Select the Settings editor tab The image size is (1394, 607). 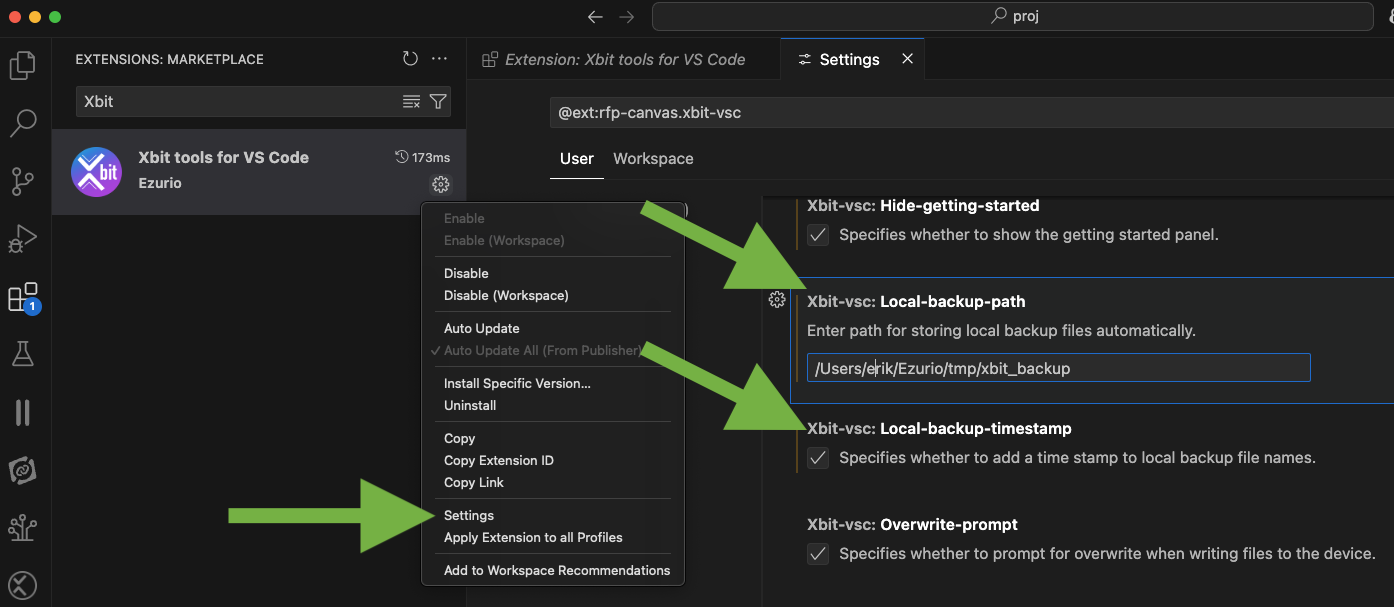(852, 59)
